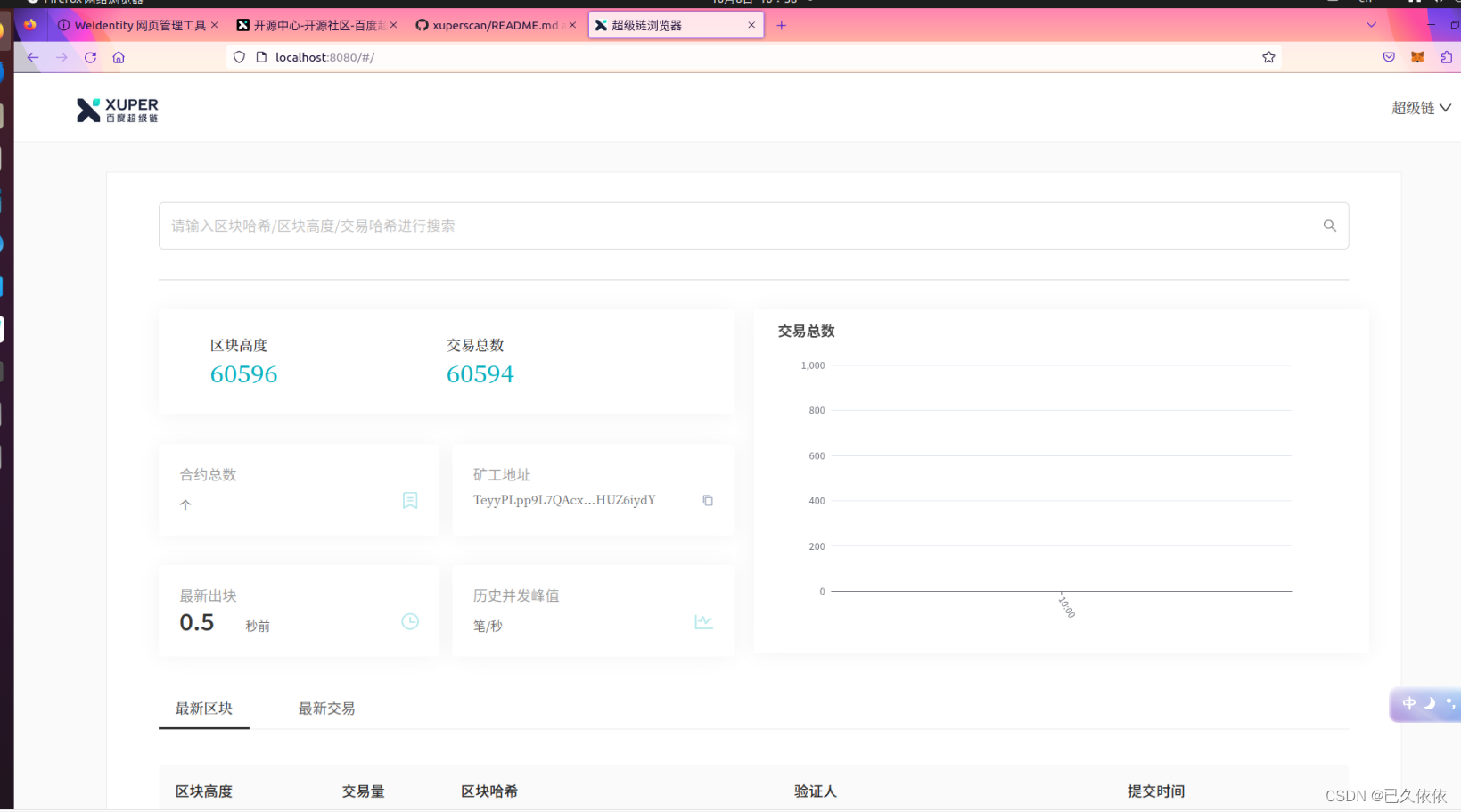The width and height of the screenshot is (1461, 812).
Task: Select the xuperscan/README.md browser tab
Action: point(495,25)
